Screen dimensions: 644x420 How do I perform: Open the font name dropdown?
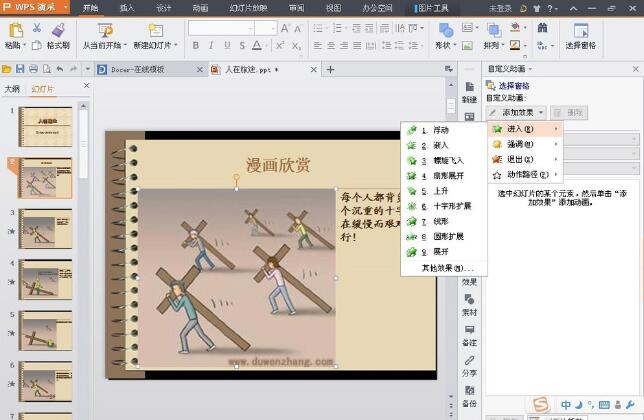point(250,29)
